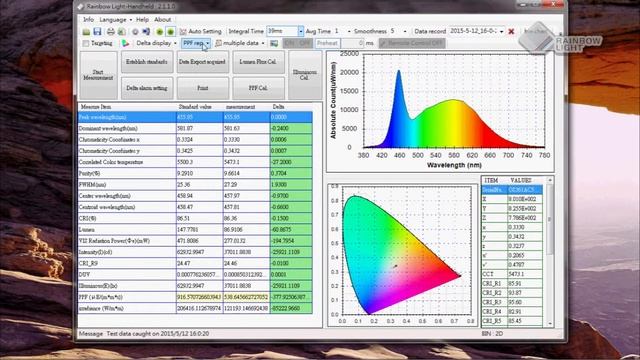Click the Delta alarm setting button

(x=147, y=88)
